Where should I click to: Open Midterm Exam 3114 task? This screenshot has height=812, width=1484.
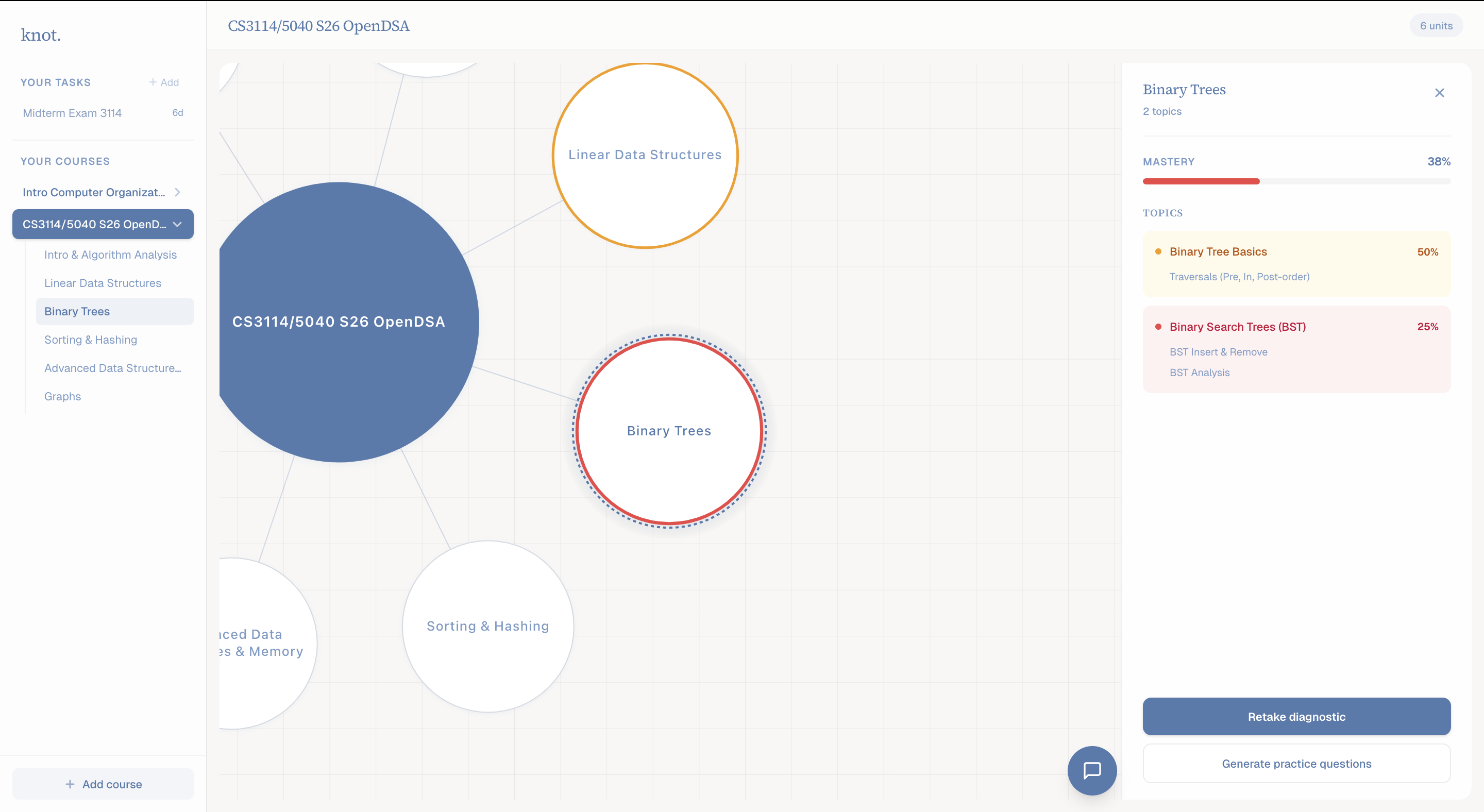tap(72, 113)
